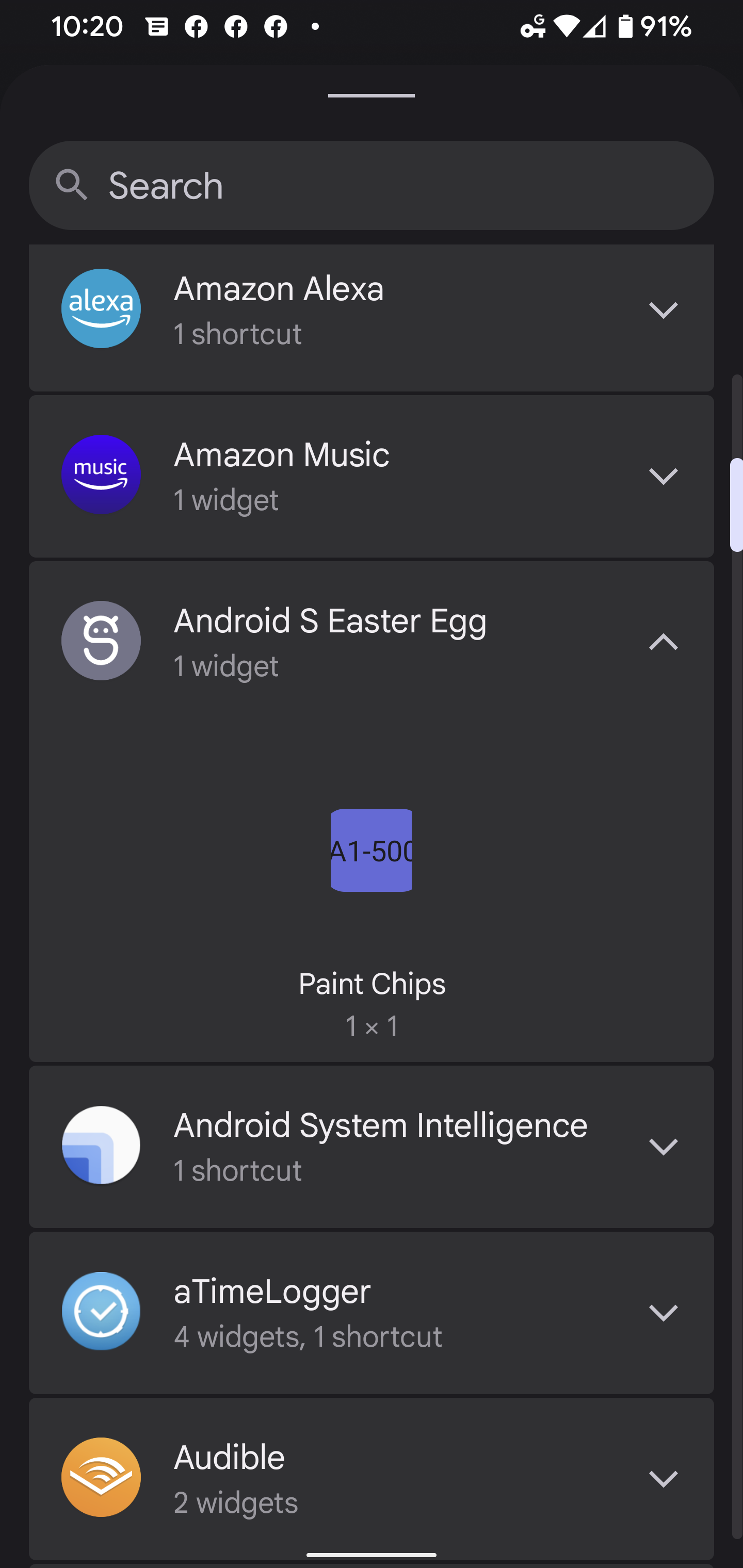Tap the Android S Easter Egg icon
The width and height of the screenshot is (743, 1568).
click(101, 641)
